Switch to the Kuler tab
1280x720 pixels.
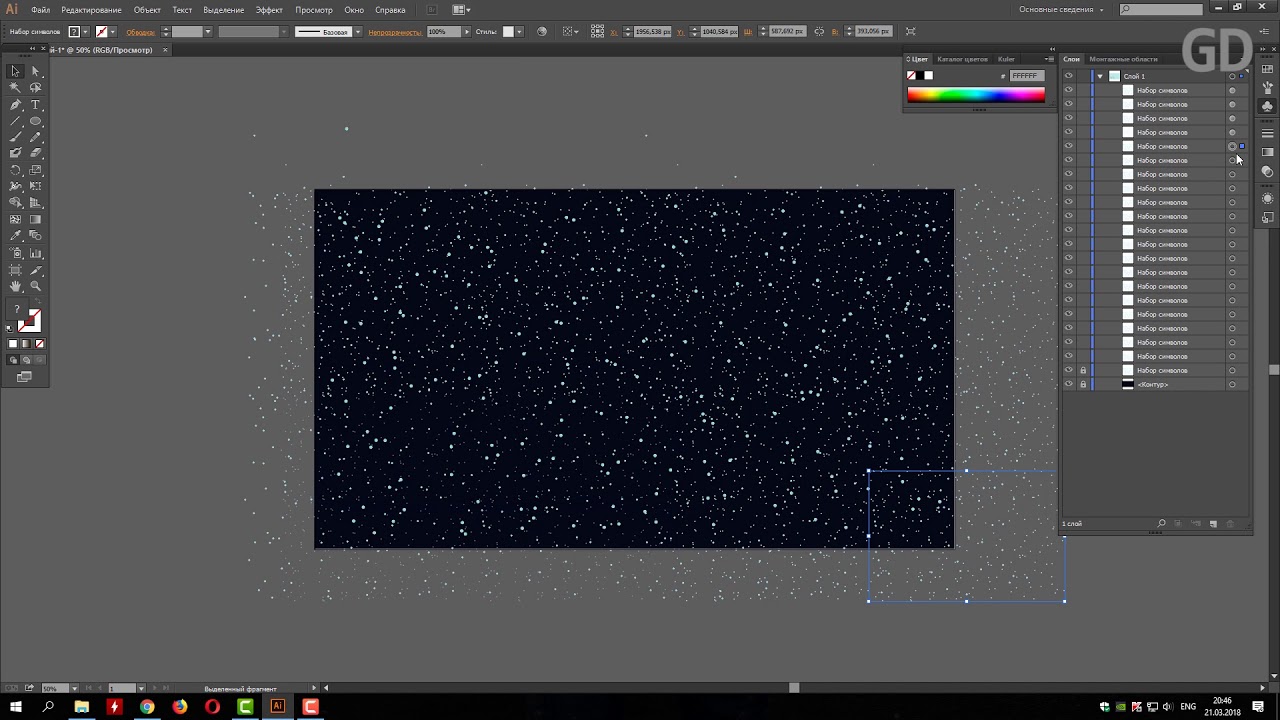pyautogui.click(x=1006, y=59)
